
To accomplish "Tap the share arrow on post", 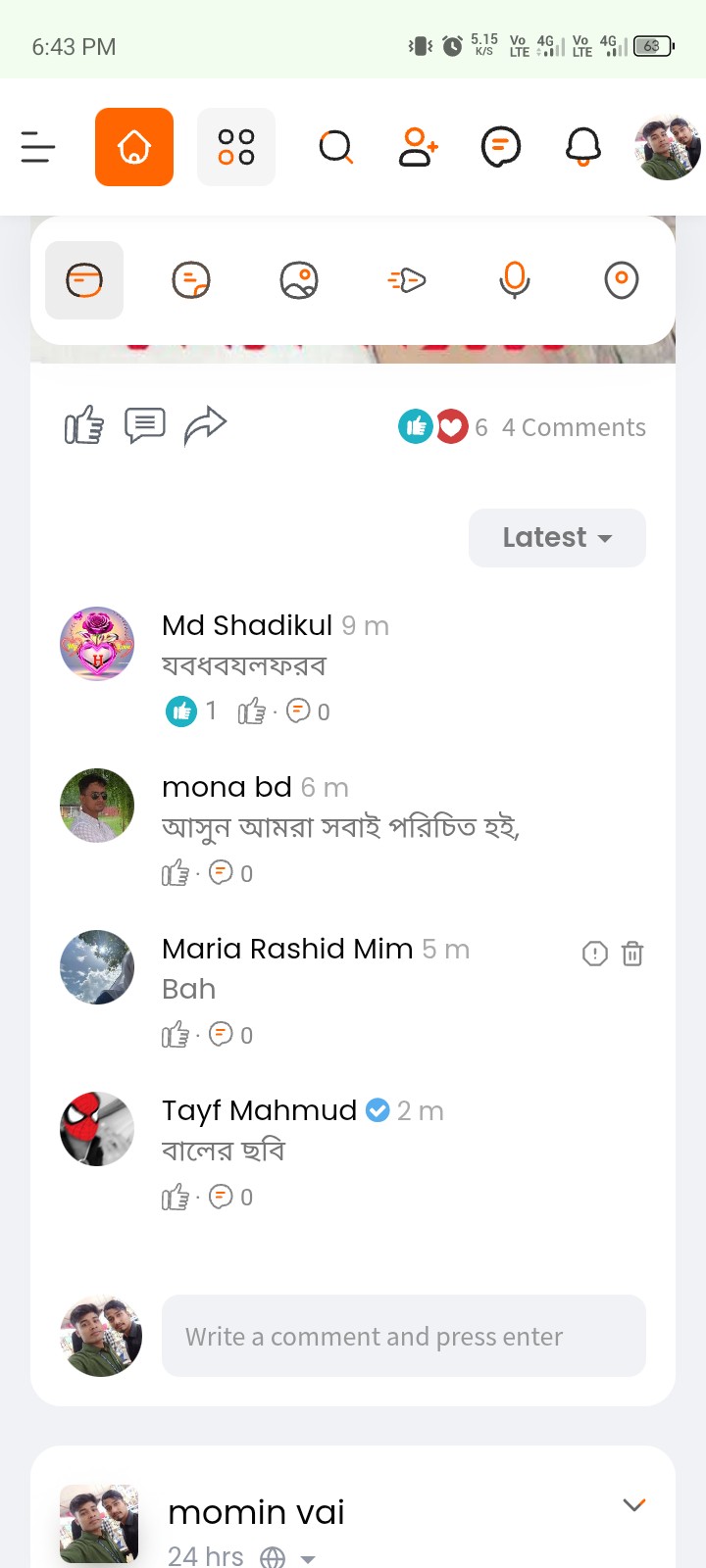I will [205, 425].
